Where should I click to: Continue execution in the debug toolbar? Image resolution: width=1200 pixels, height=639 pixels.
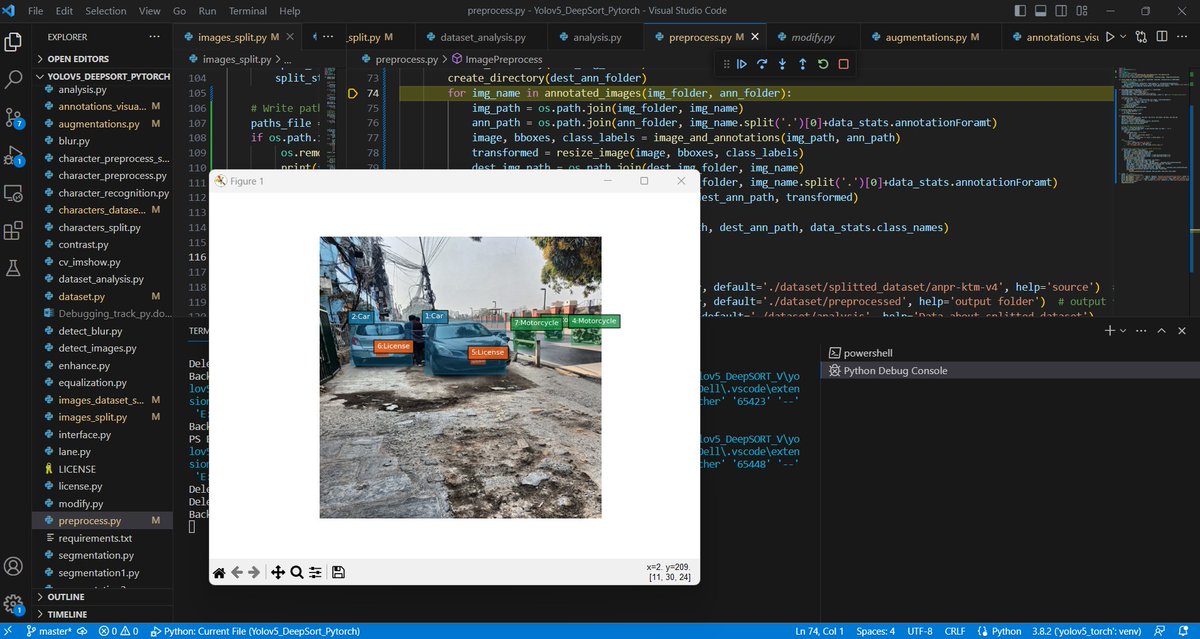coord(741,63)
